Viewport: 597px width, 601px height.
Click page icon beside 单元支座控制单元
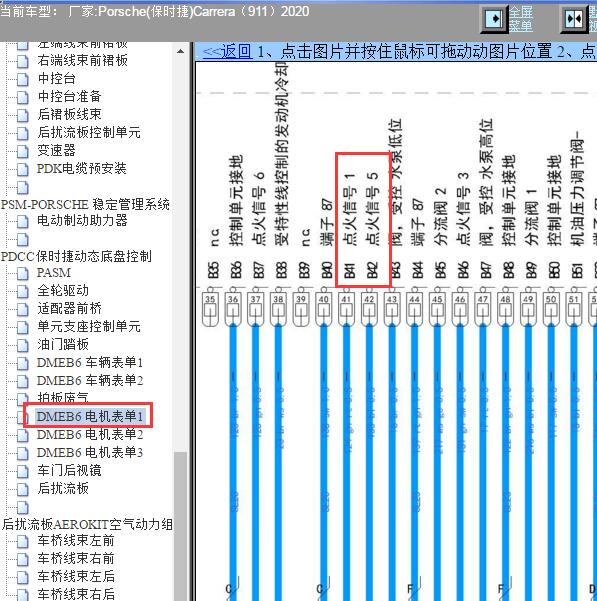tap(23, 327)
